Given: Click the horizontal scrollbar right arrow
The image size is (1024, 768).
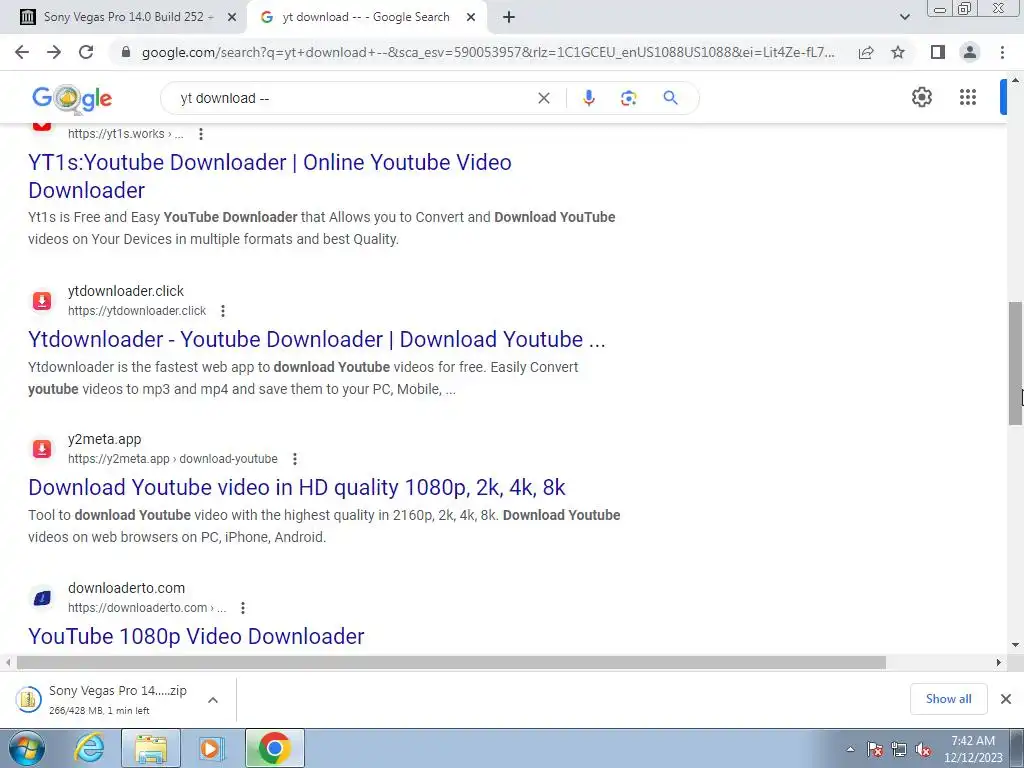Looking at the screenshot, I should [x=999, y=662].
